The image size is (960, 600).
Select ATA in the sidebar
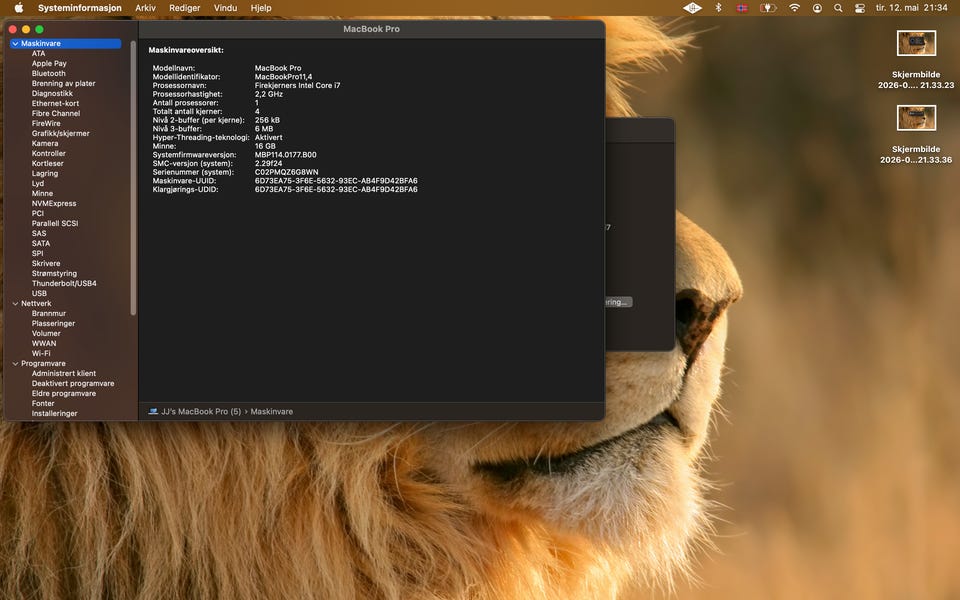(39, 53)
